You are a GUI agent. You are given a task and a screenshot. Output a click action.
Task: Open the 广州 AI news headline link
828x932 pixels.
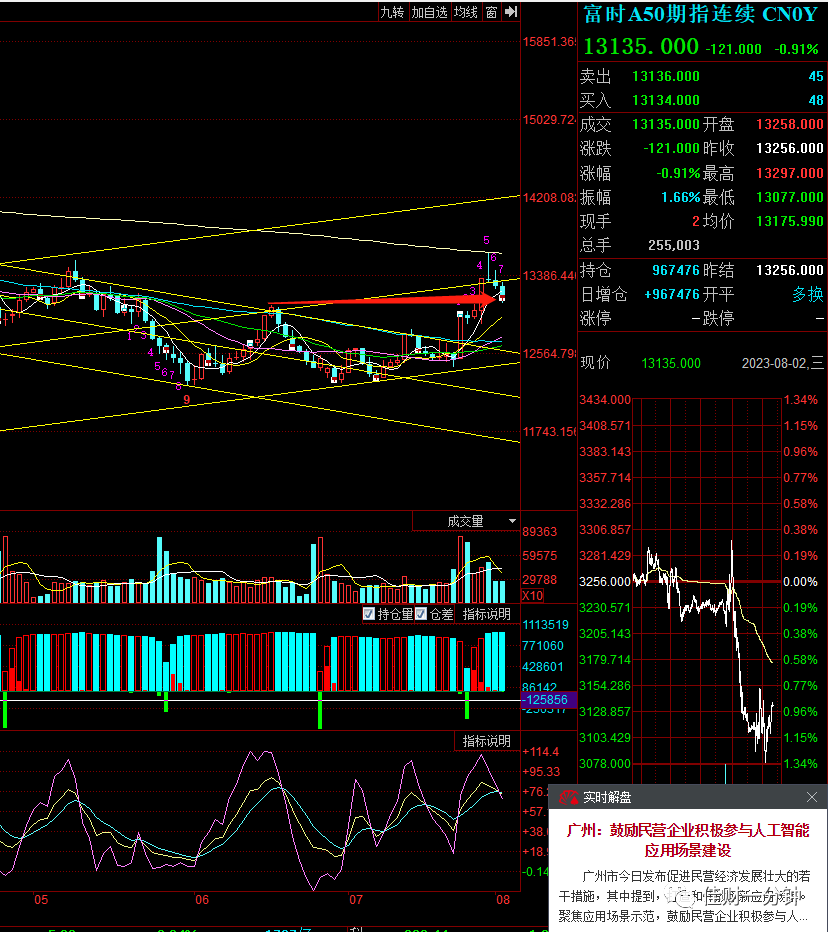(688, 840)
